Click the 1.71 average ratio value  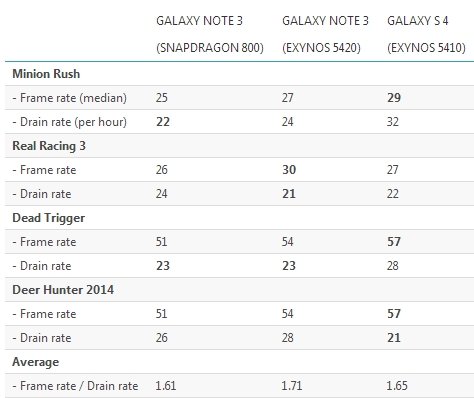[291, 386]
